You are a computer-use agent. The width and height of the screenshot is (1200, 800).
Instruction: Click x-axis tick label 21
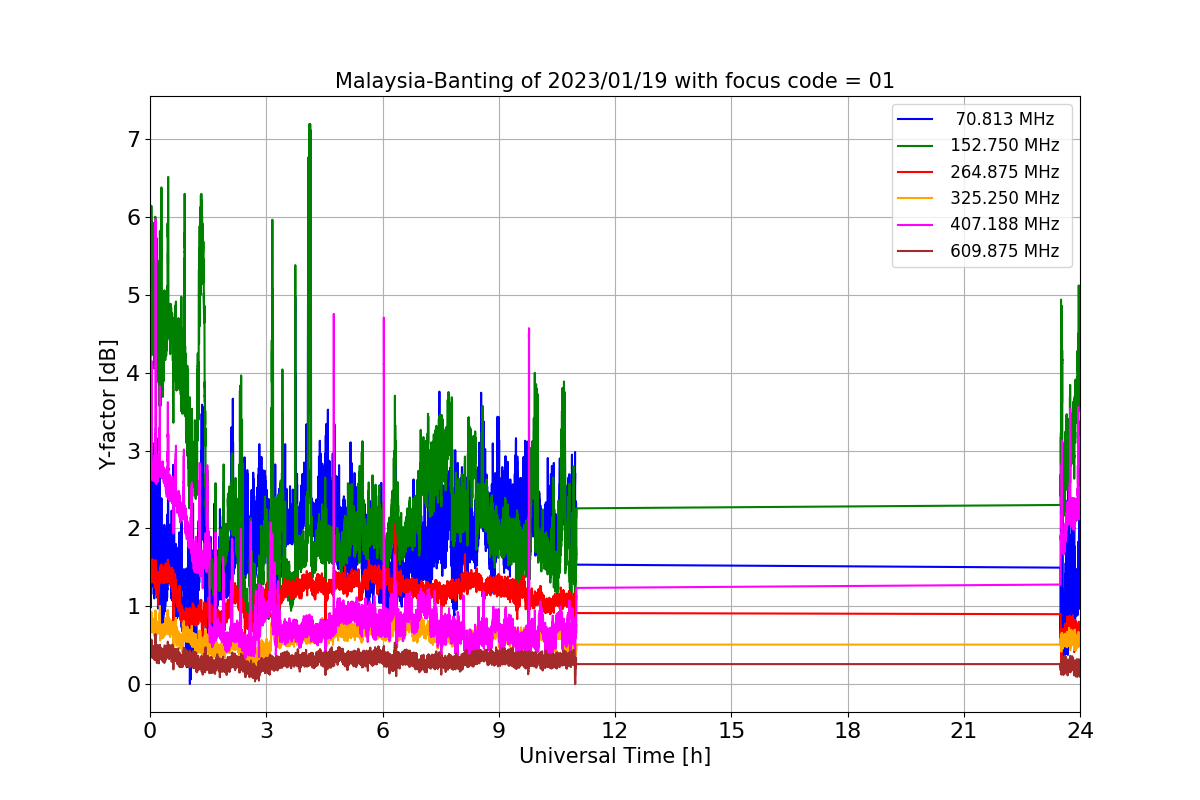(964, 730)
